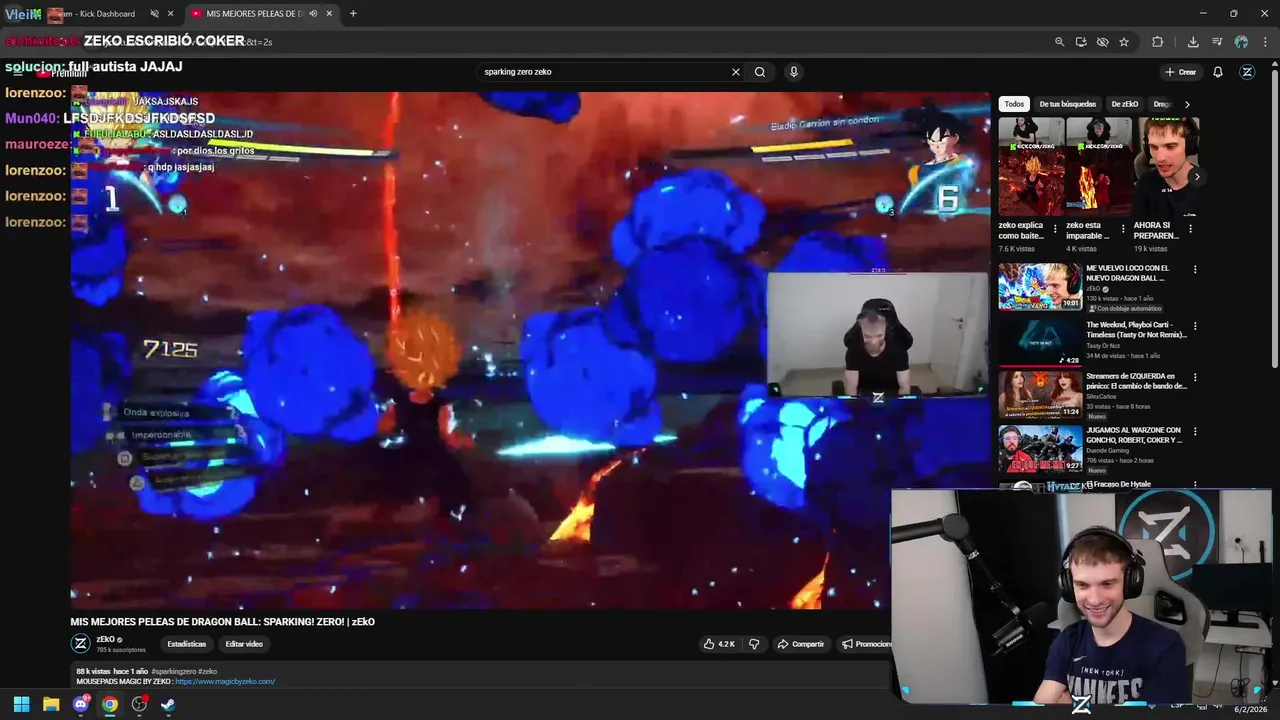The image size is (1280, 720).
Task: Open 'AHORA SI PREPAREN' short thumbnail
Action: [1166, 167]
